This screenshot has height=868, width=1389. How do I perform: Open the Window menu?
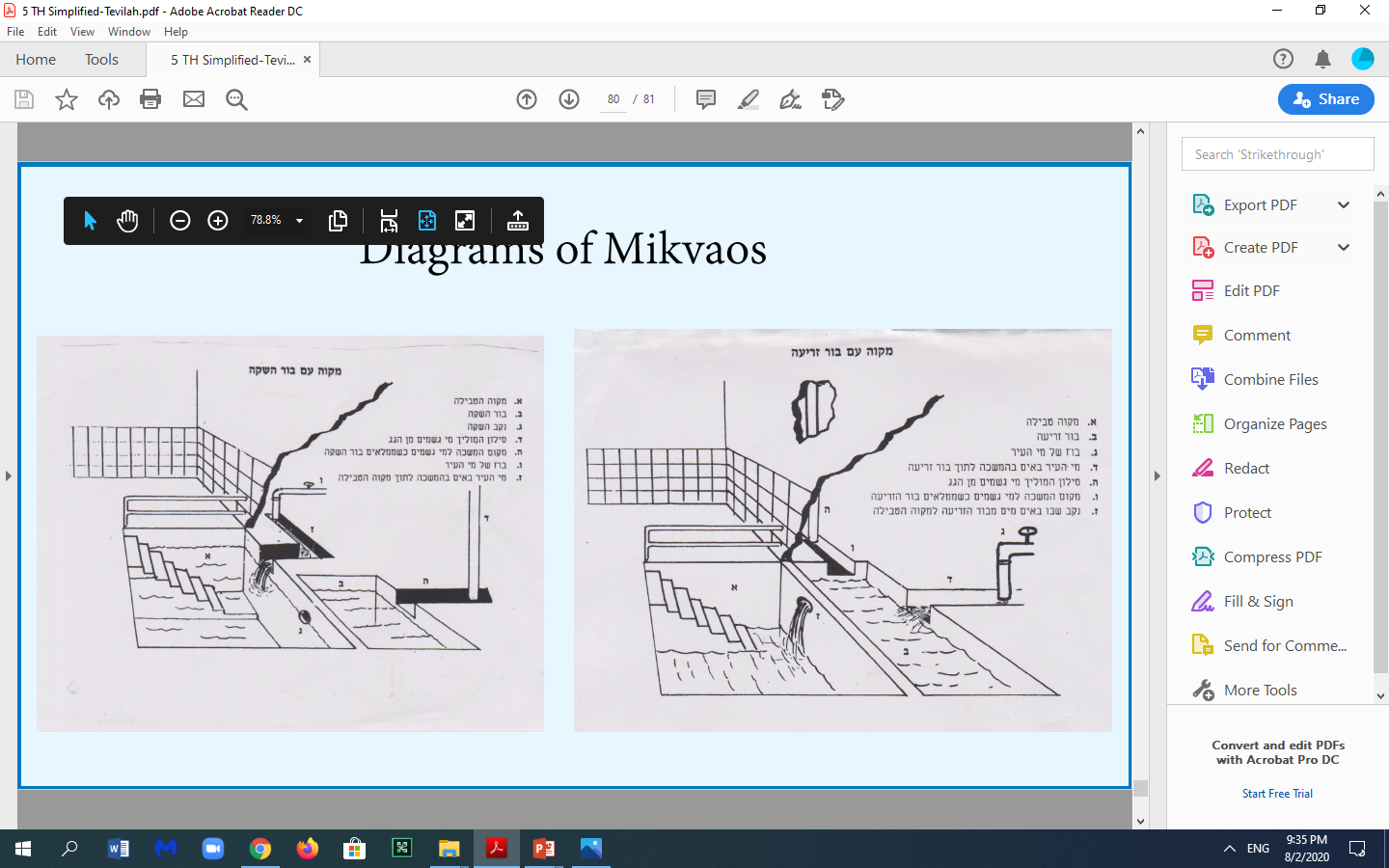pyautogui.click(x=129, y=32)
